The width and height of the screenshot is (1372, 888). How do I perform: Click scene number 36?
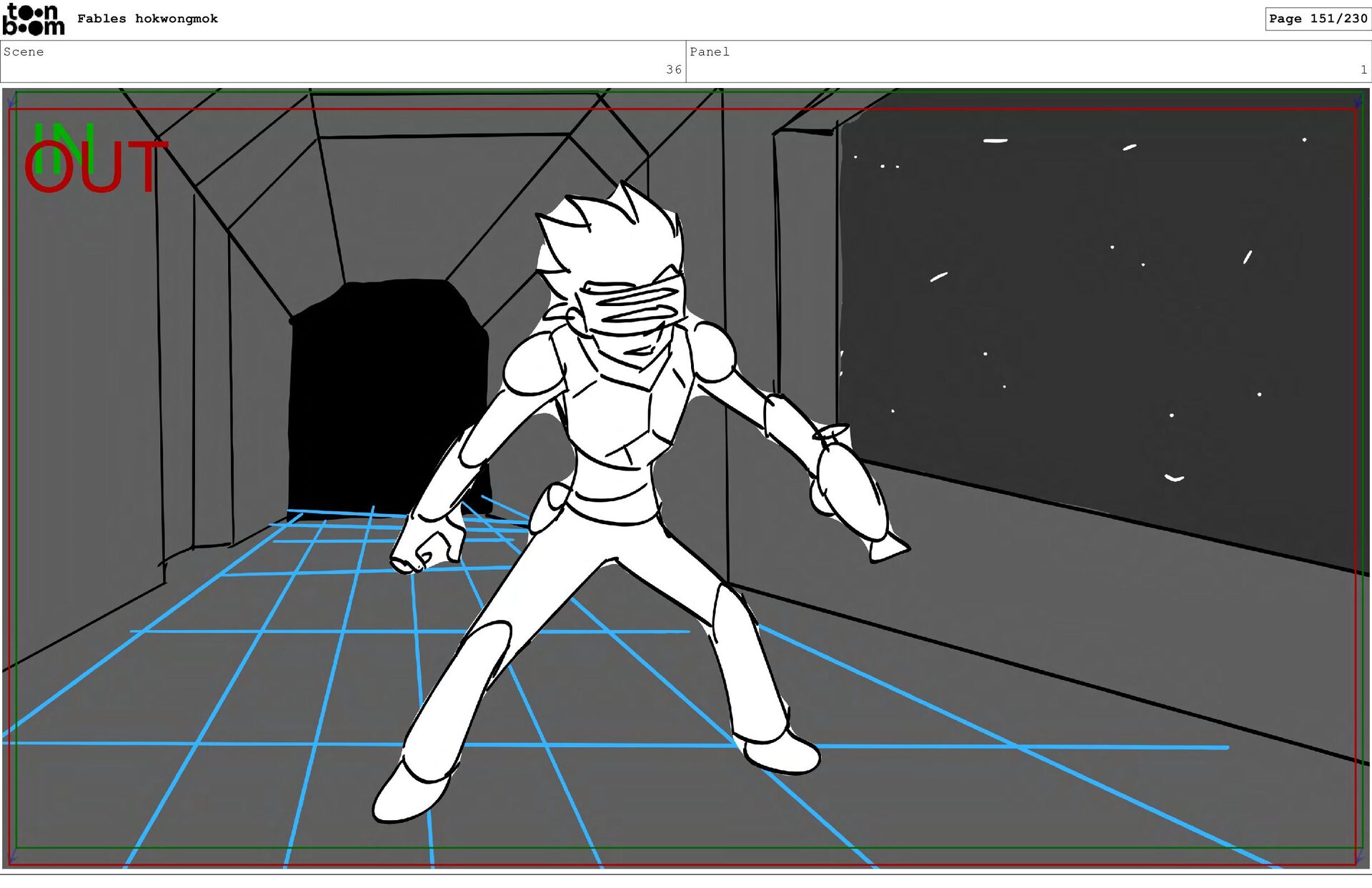point(673,69)
